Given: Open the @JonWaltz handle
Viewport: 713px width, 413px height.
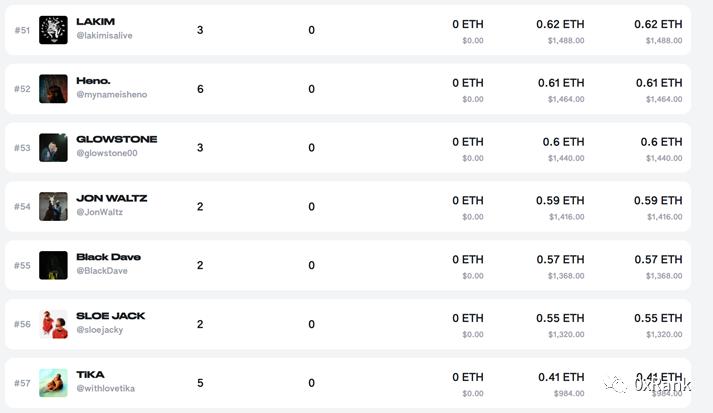Looking at the screenshot, I should (100, 212).
